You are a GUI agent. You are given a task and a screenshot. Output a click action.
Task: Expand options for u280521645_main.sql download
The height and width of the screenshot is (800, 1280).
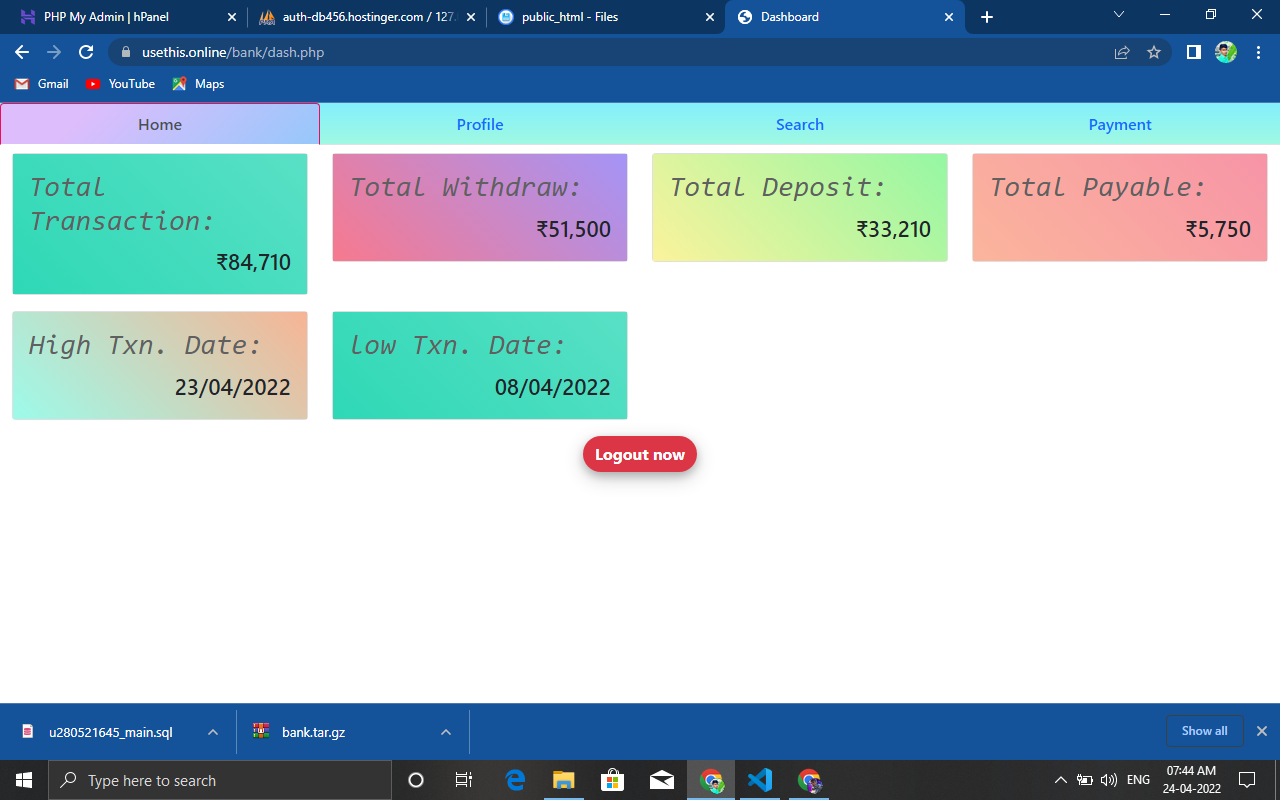click(211, 731)
